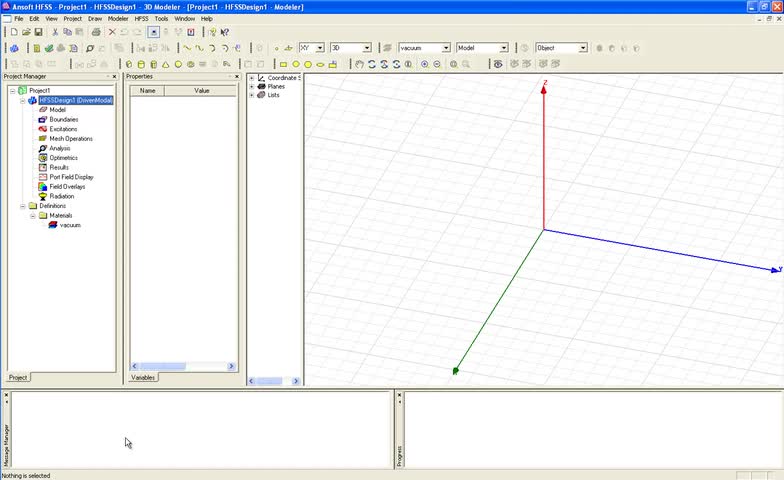Open the File menu
The width and height of the screenshot is (784, 480).
pyautogui.click(x=18, y=18)
